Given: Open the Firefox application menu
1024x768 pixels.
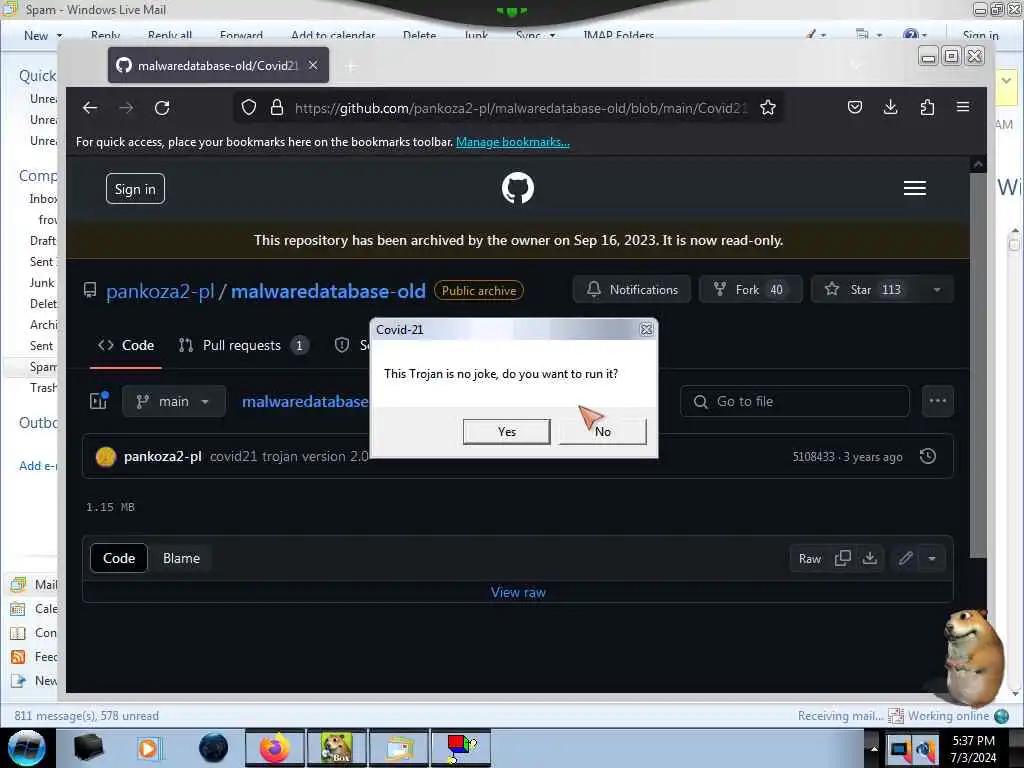Looking at the screenshot, I should tap(963, 107).
